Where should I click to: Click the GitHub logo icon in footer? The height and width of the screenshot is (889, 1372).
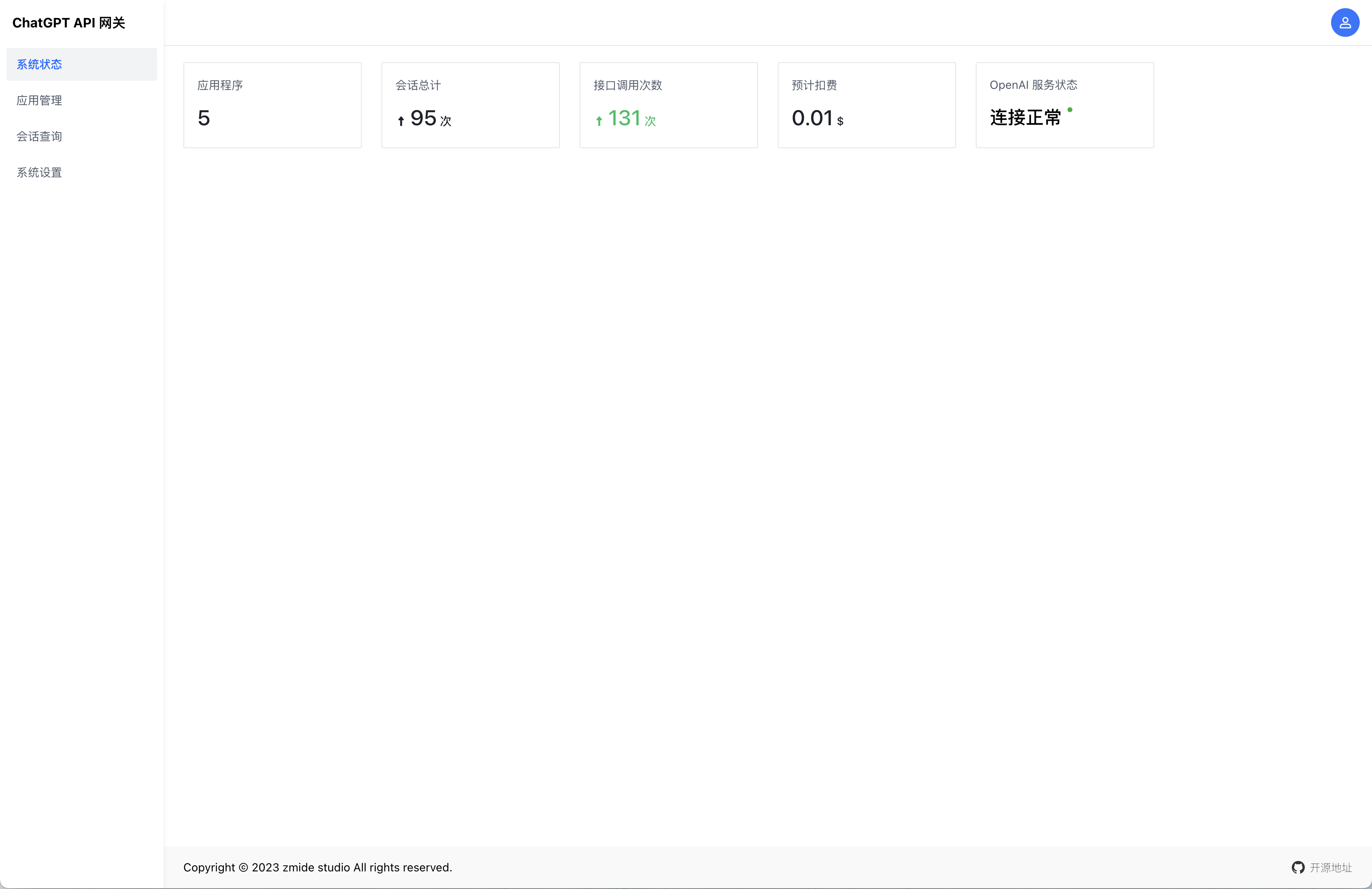pyautogui.click(x=1298, y=867)
